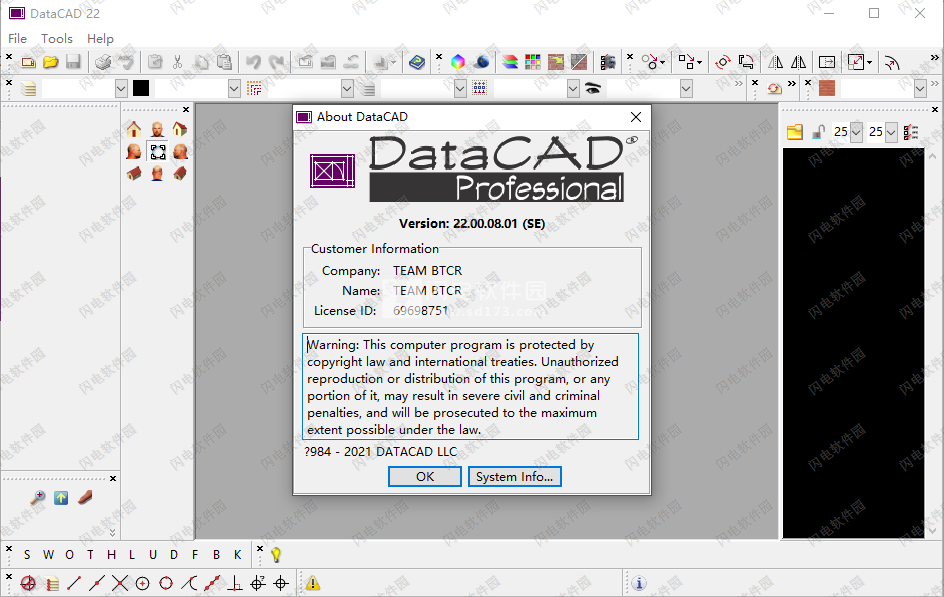944x597 pixels.
Task: Click the red eraser icon in lower-left panel
Action: click(85, 498)
